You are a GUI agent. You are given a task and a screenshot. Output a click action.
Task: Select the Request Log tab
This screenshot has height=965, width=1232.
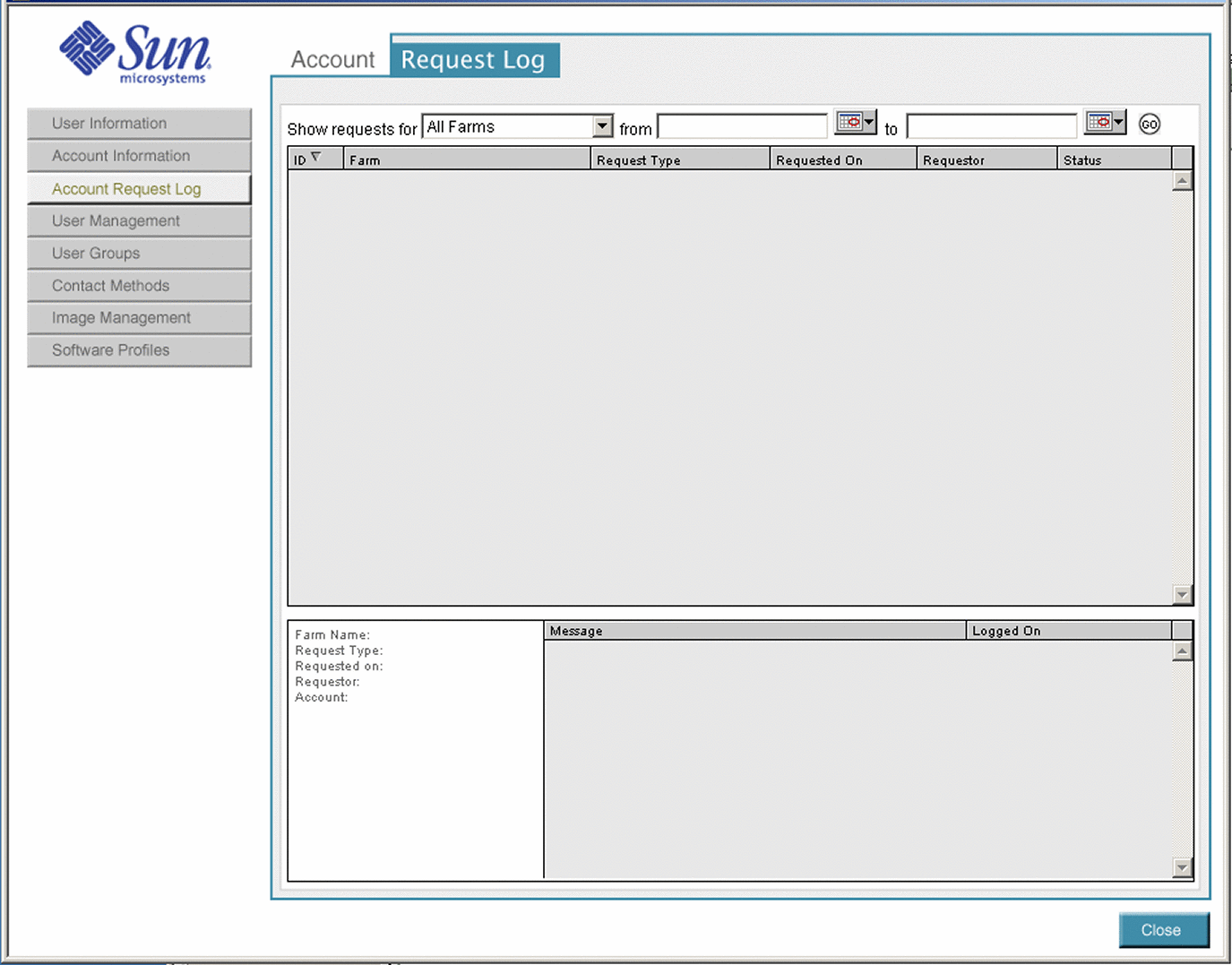[x=473, y=60]
